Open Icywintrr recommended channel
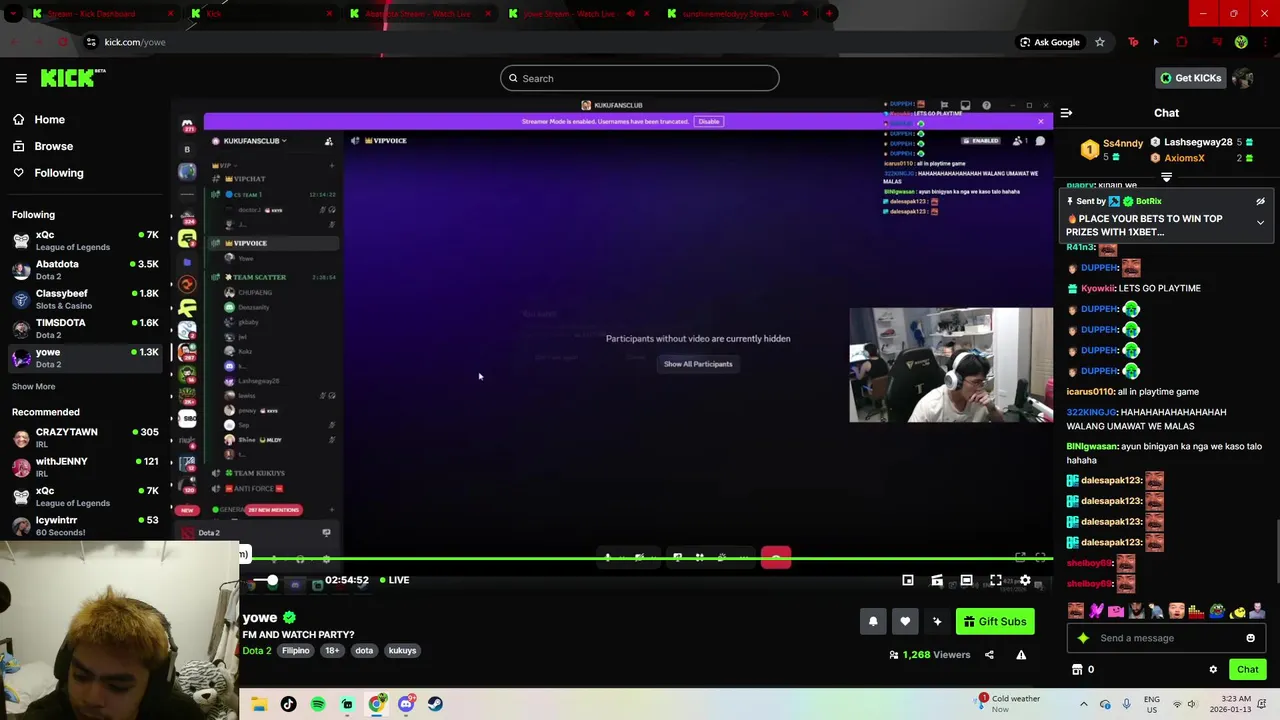Image resolution: width=1280 pixels, height=720 pixels. [x=85, y=526]
